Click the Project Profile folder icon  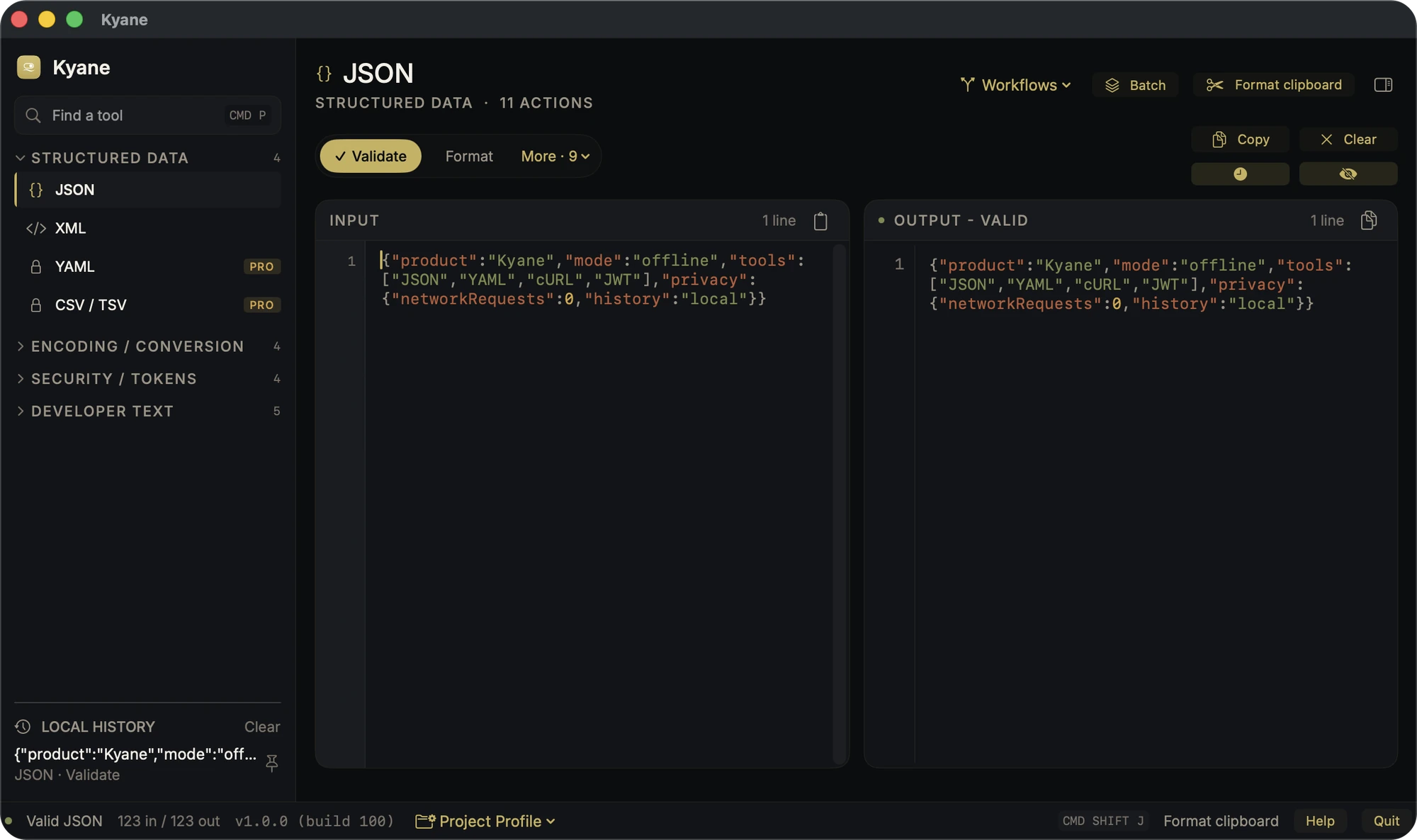pos(425,821)
